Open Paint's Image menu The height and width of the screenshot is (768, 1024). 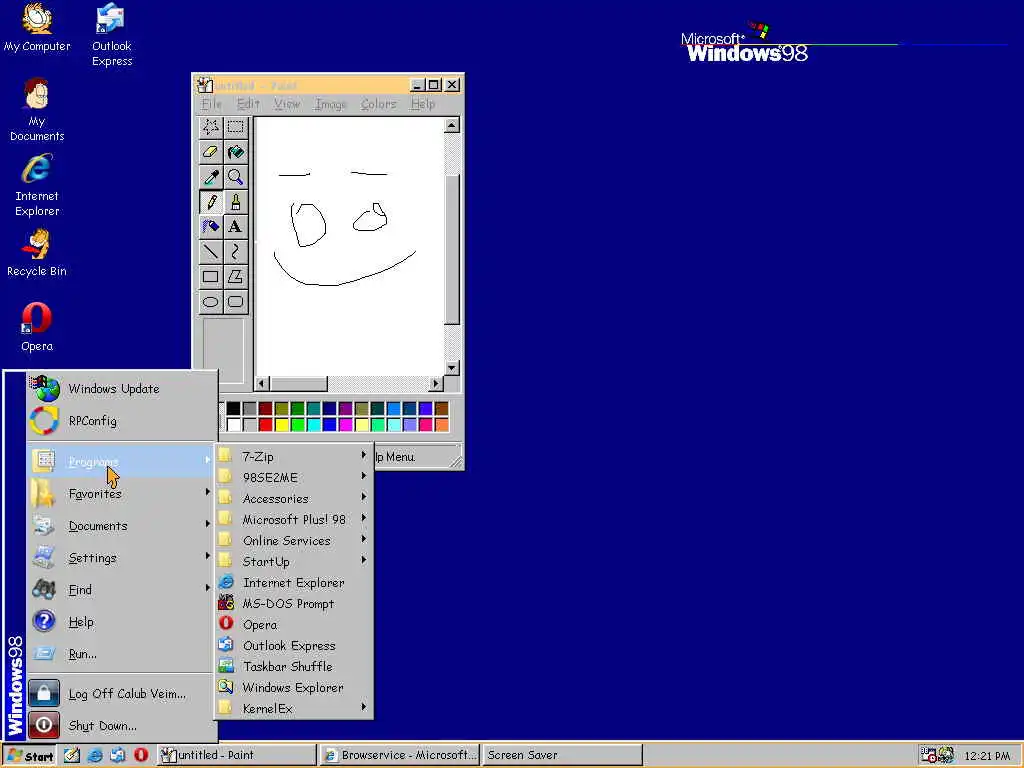click(330, 104)
